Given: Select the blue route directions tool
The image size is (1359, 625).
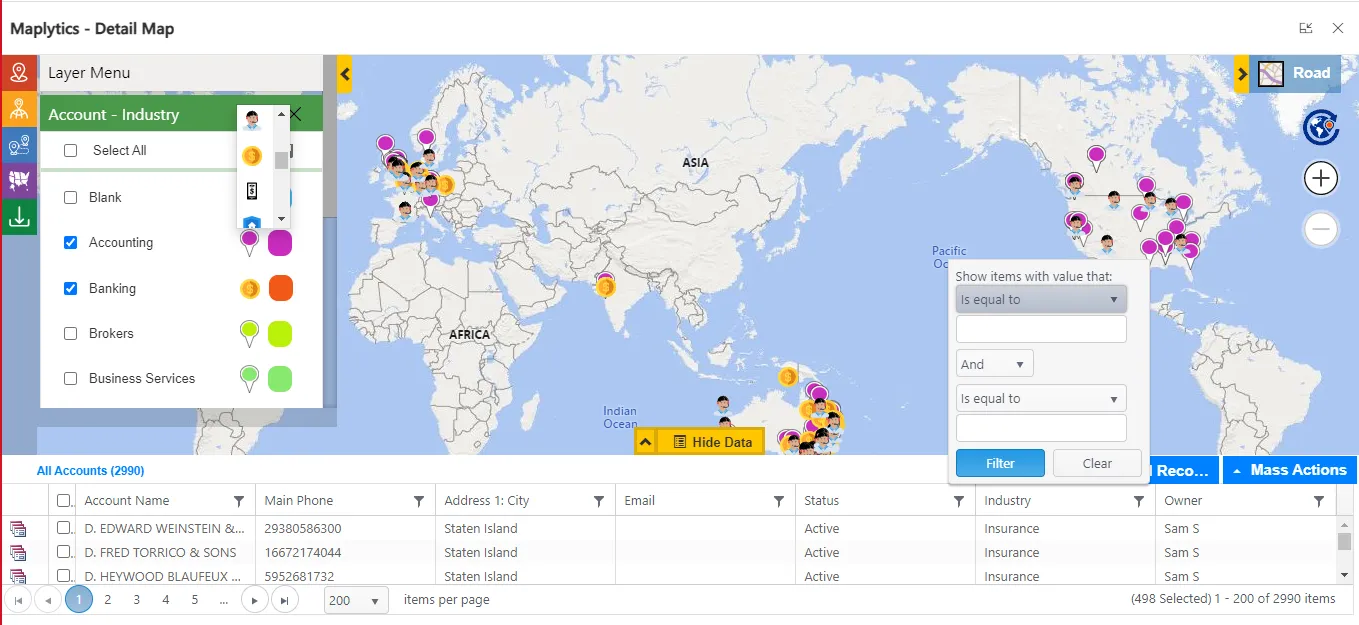Looking at the screenshot, I should [19, 143].
